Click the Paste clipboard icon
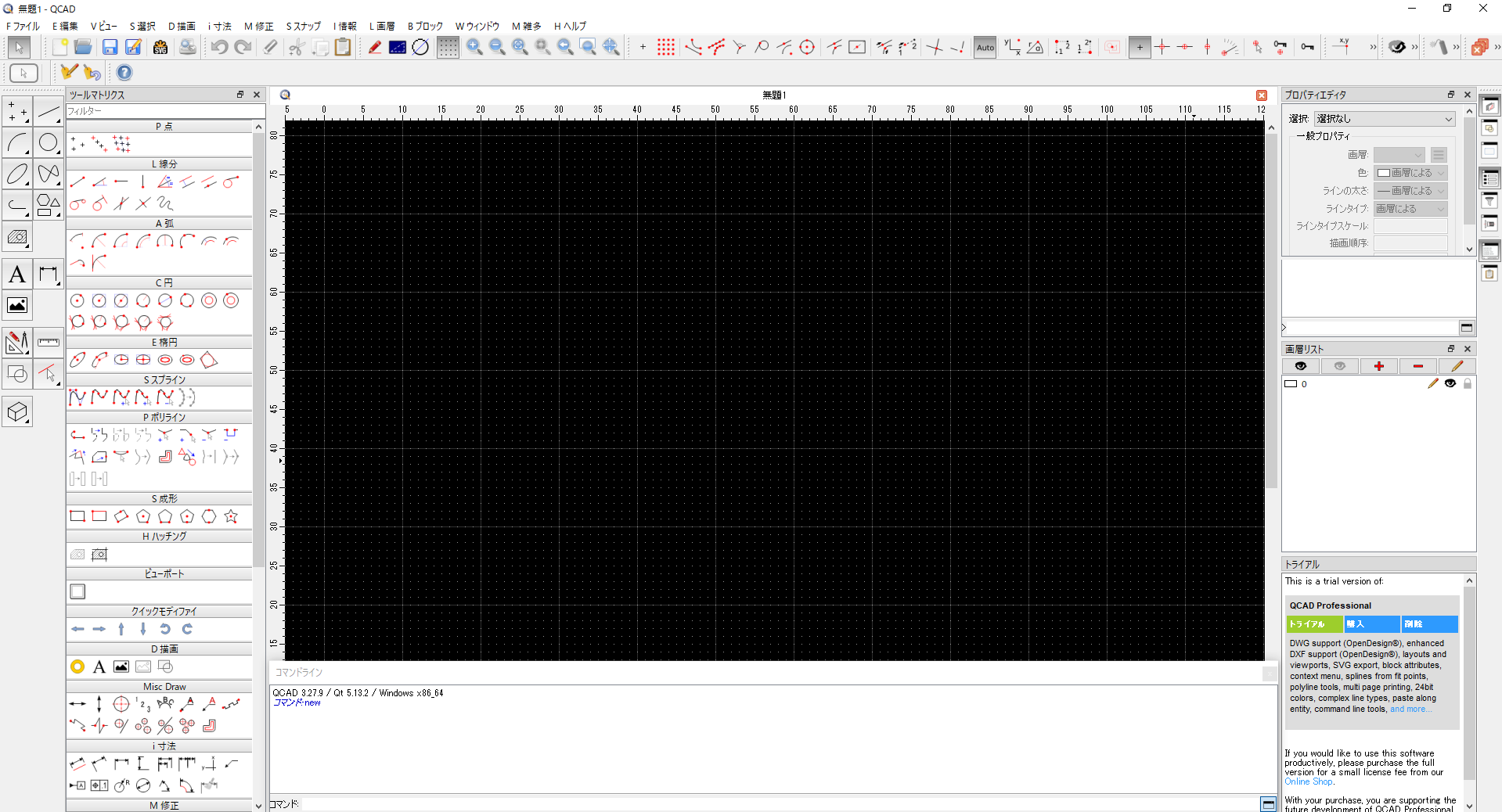Viewport: 1502px width, 812px height. (343, 47)
